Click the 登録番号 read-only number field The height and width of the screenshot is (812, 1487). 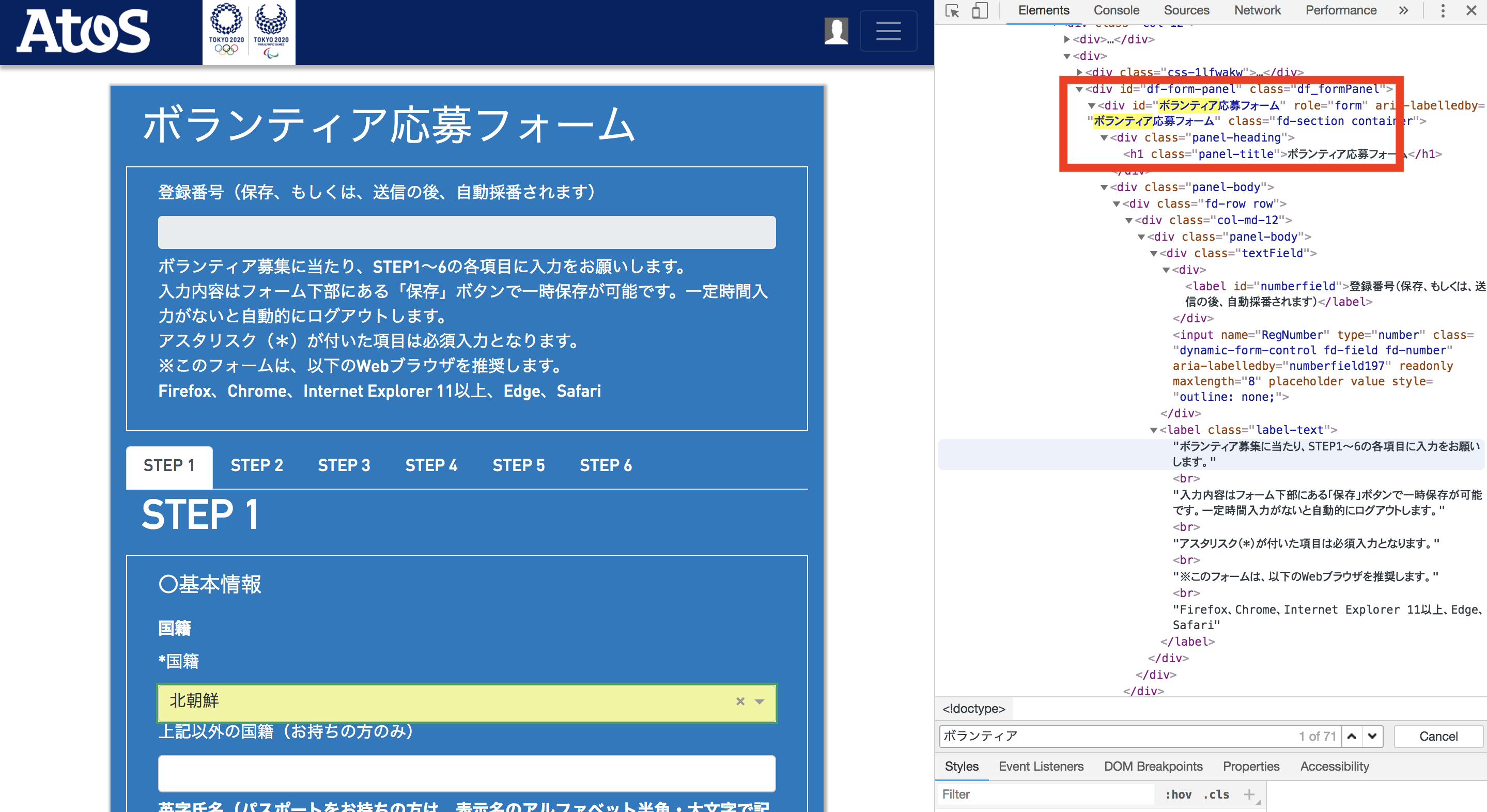point(467,232)
